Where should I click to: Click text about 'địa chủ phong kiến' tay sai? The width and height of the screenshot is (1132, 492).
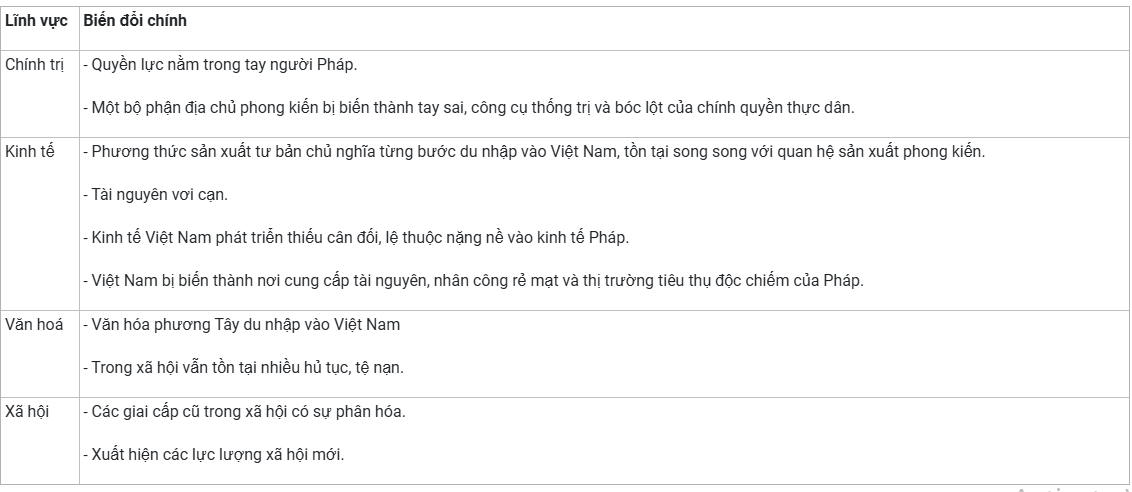(x=469, y=108)
